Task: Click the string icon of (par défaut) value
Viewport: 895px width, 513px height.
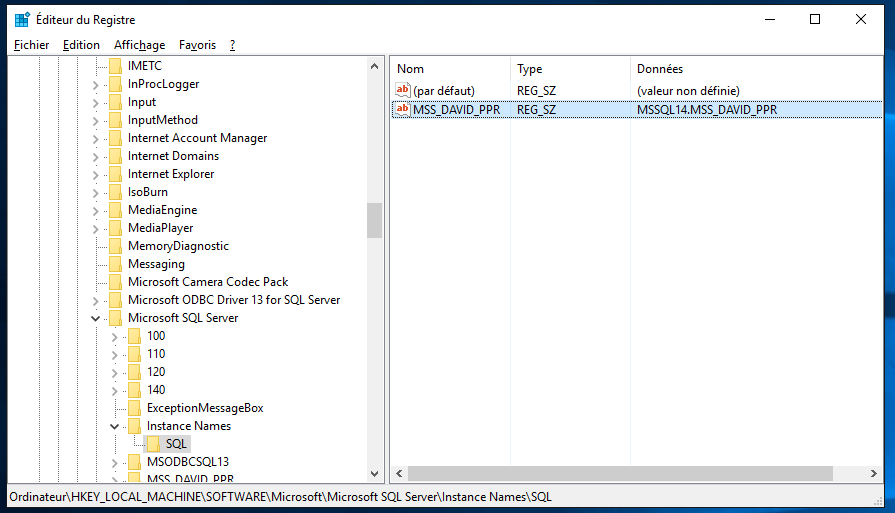Action: tap(403, 90)
